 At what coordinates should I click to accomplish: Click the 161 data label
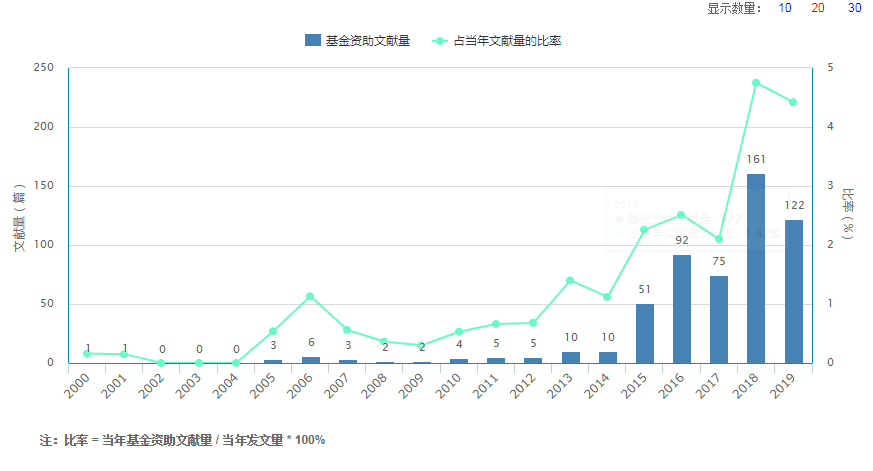756,160
